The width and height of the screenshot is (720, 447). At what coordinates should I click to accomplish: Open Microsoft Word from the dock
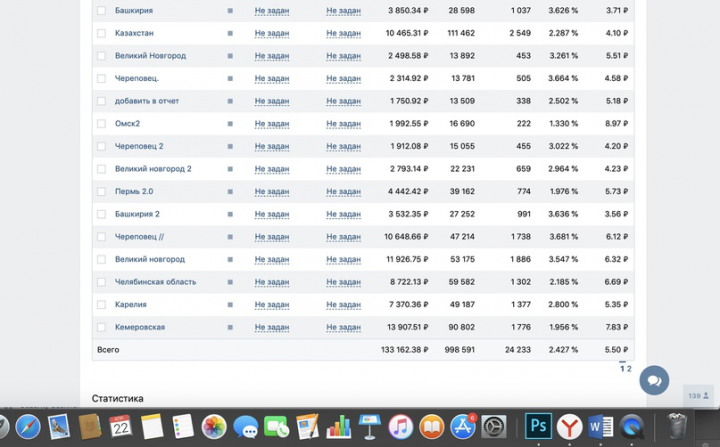click(x=601, y=427)
